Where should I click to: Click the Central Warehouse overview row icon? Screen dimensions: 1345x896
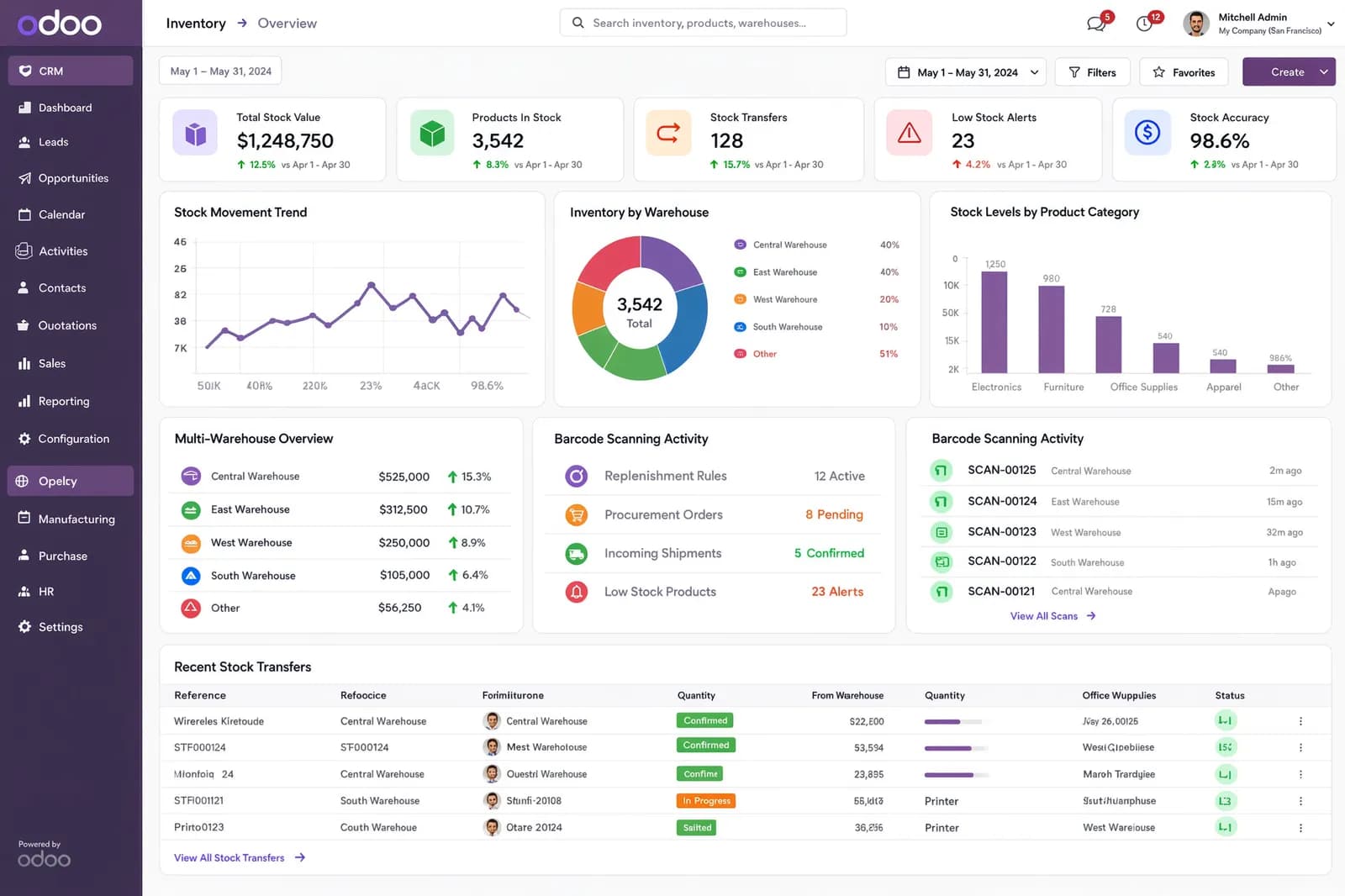[x=191, y=477]
